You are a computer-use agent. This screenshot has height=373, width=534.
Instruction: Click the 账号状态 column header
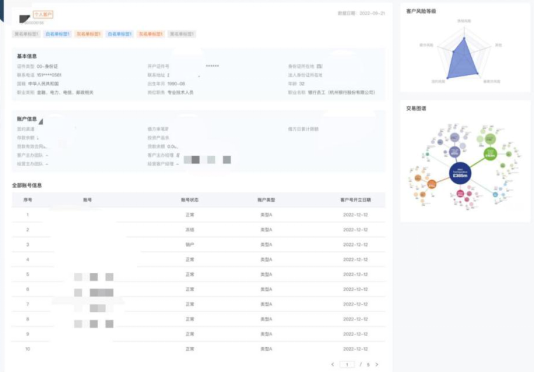point(190,200)
